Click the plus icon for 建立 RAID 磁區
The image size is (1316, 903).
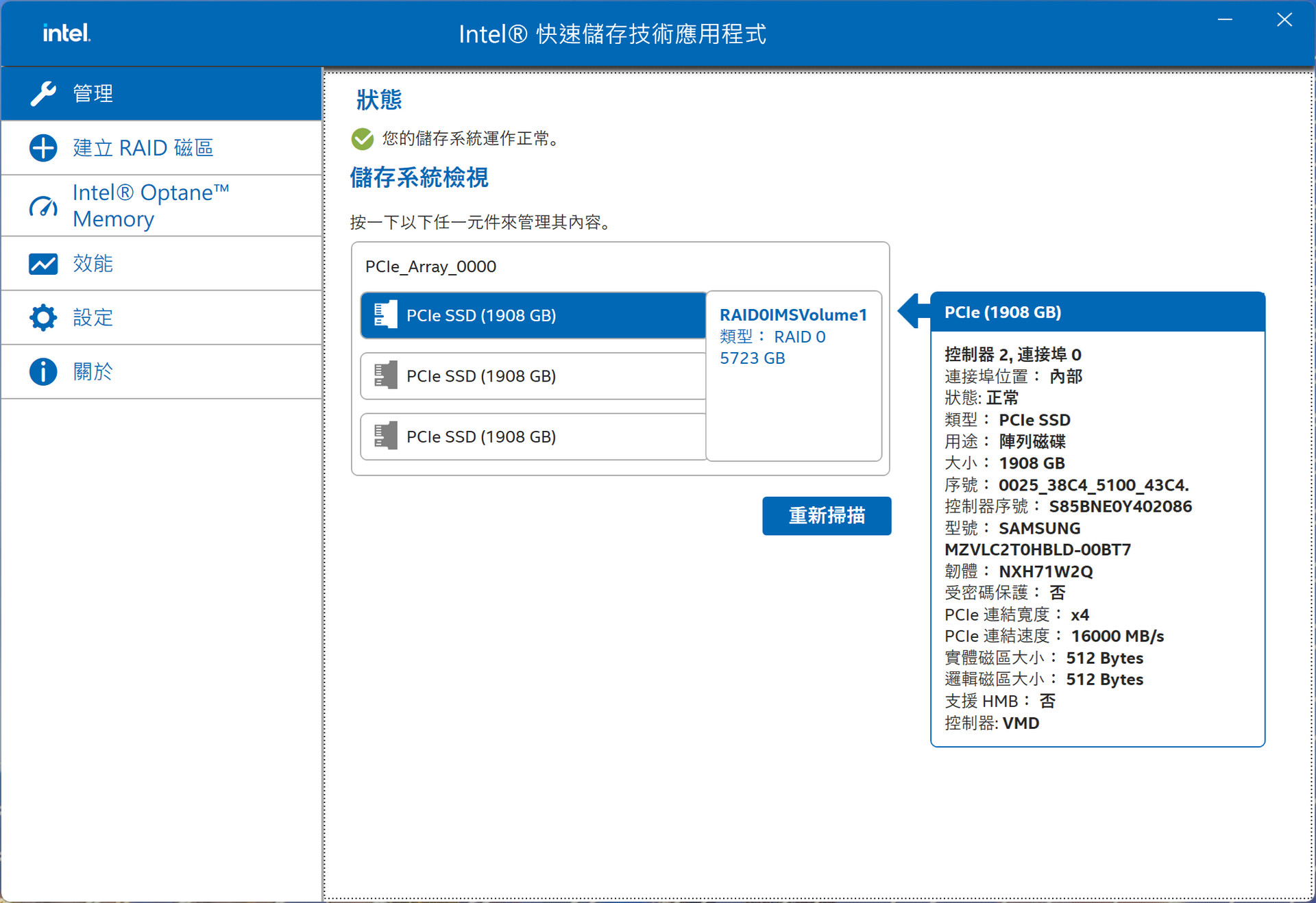tap(43, 148)
